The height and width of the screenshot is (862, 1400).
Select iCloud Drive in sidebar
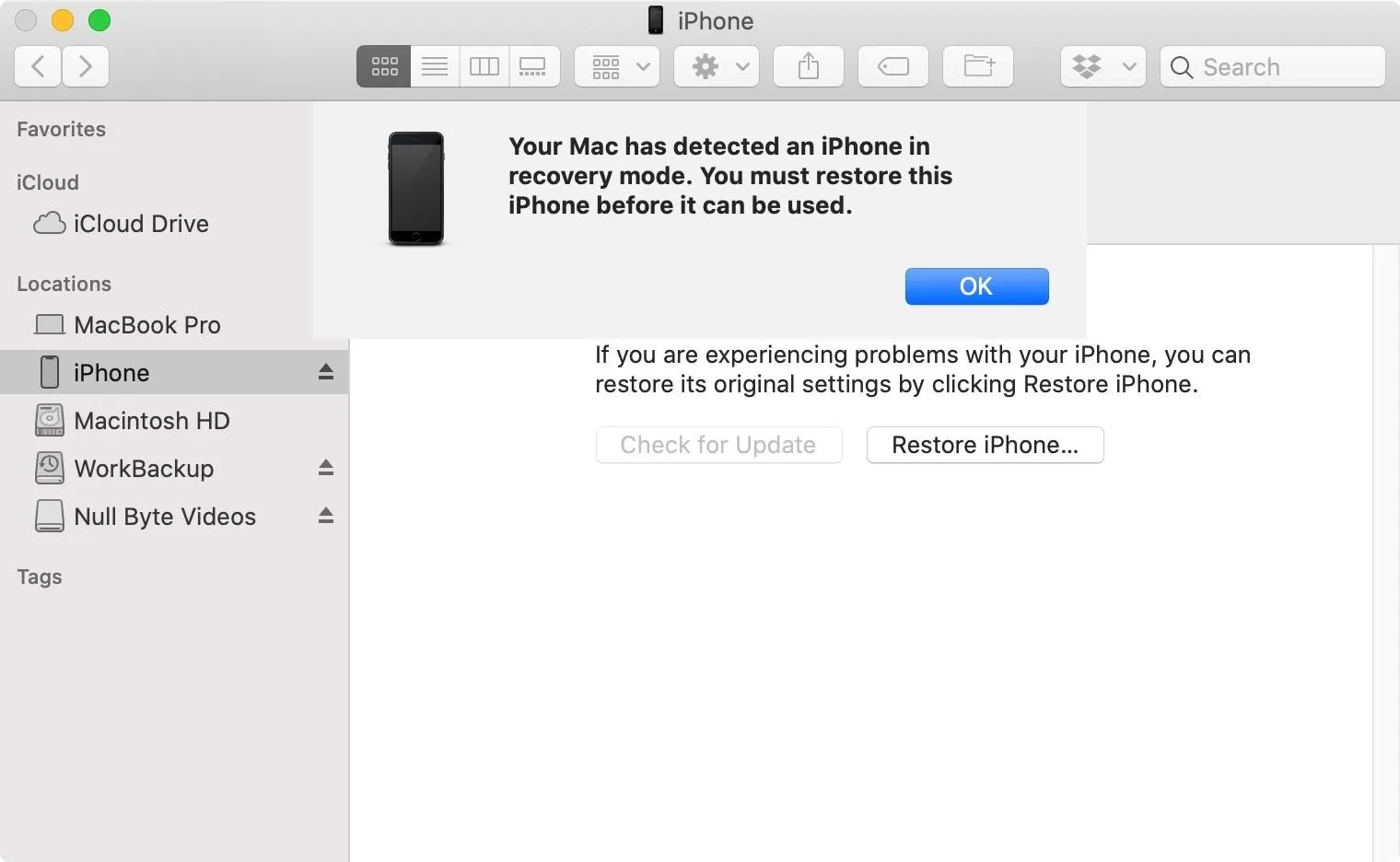[x=140, y=224]
